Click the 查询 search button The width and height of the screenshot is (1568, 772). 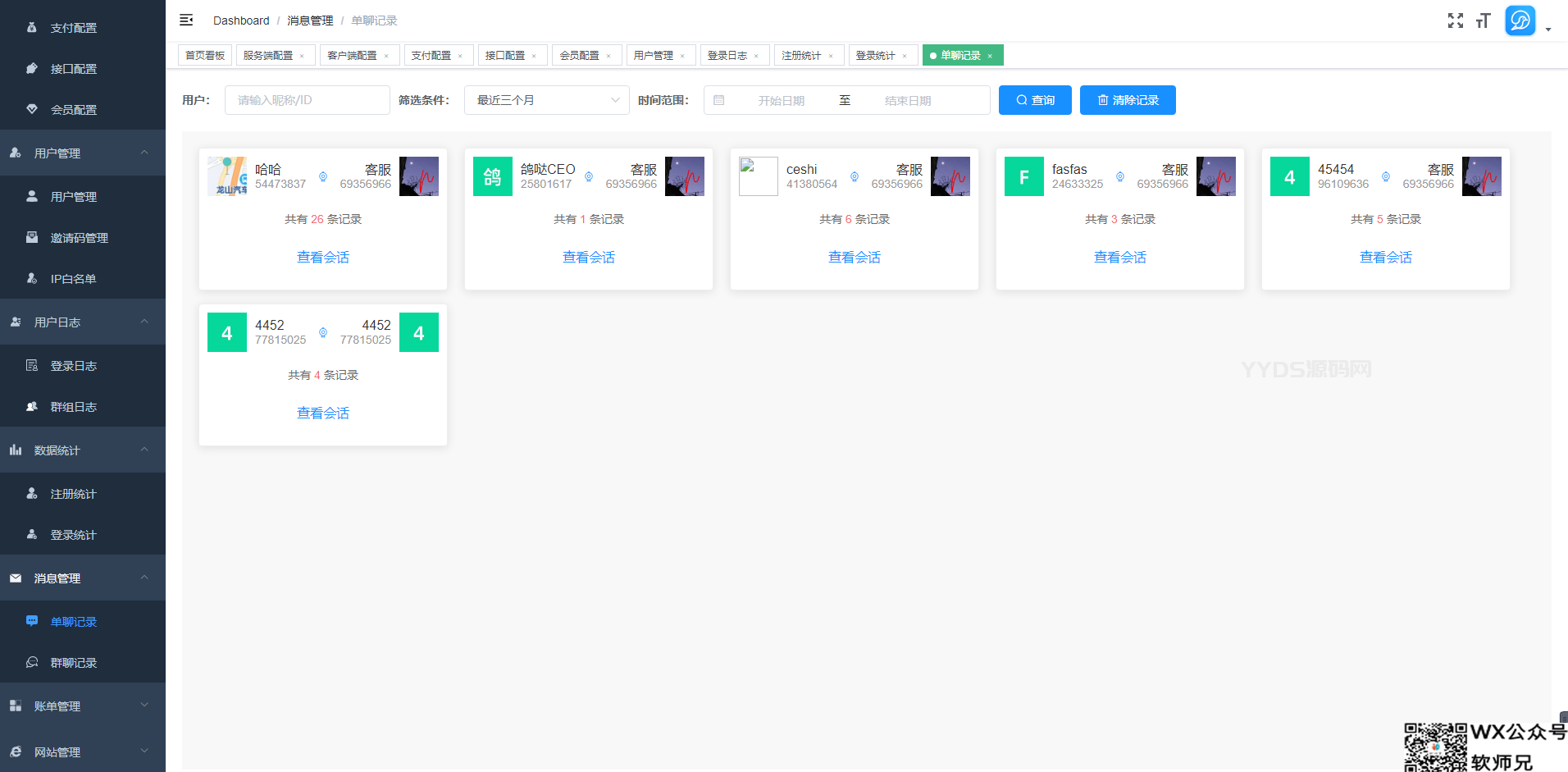[1035, 100]
